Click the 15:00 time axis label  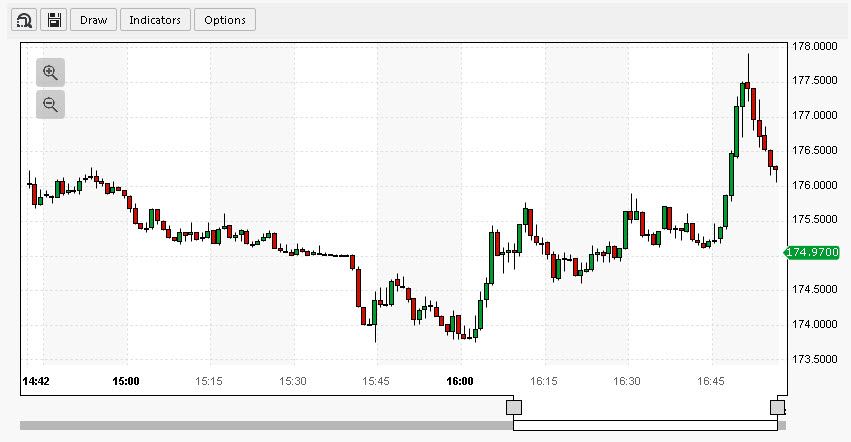(x=126, y=381)
